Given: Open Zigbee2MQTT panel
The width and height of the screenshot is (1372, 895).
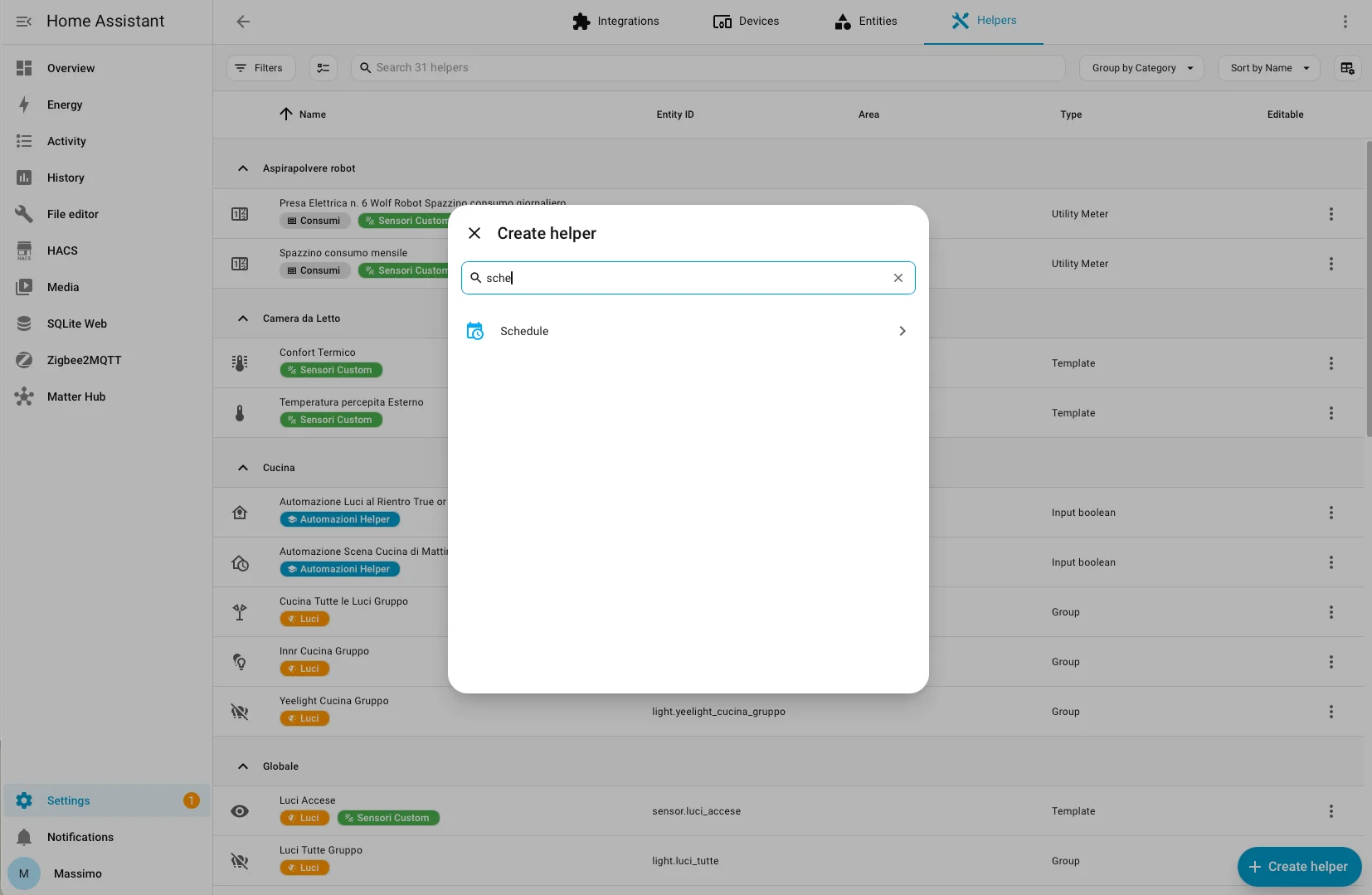Looking at the screenshot, I should click(x=106, y=360).
